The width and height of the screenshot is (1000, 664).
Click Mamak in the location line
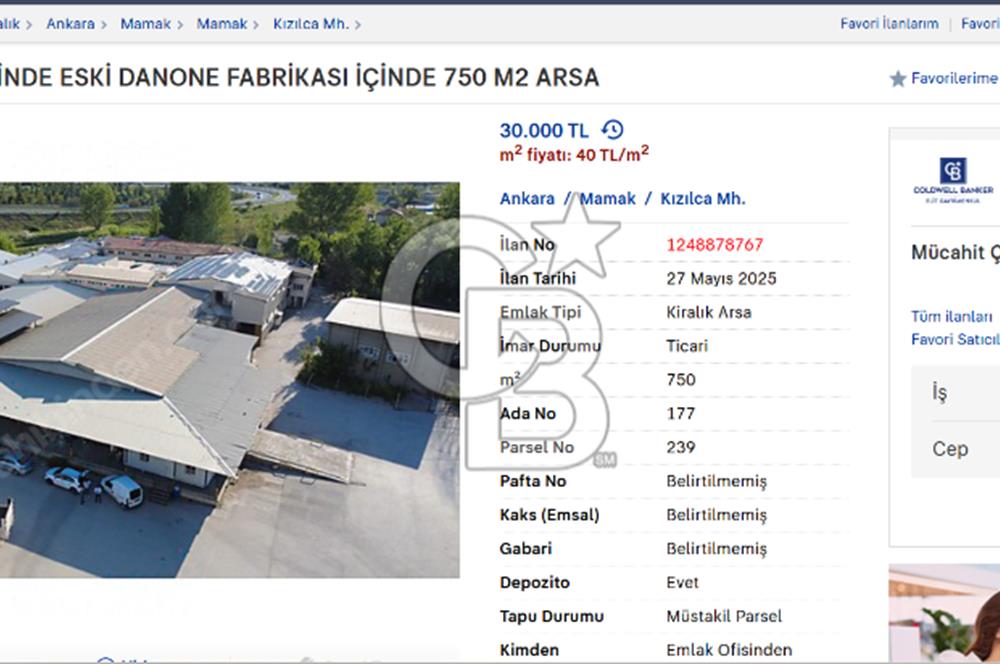(x=607, y=199)
